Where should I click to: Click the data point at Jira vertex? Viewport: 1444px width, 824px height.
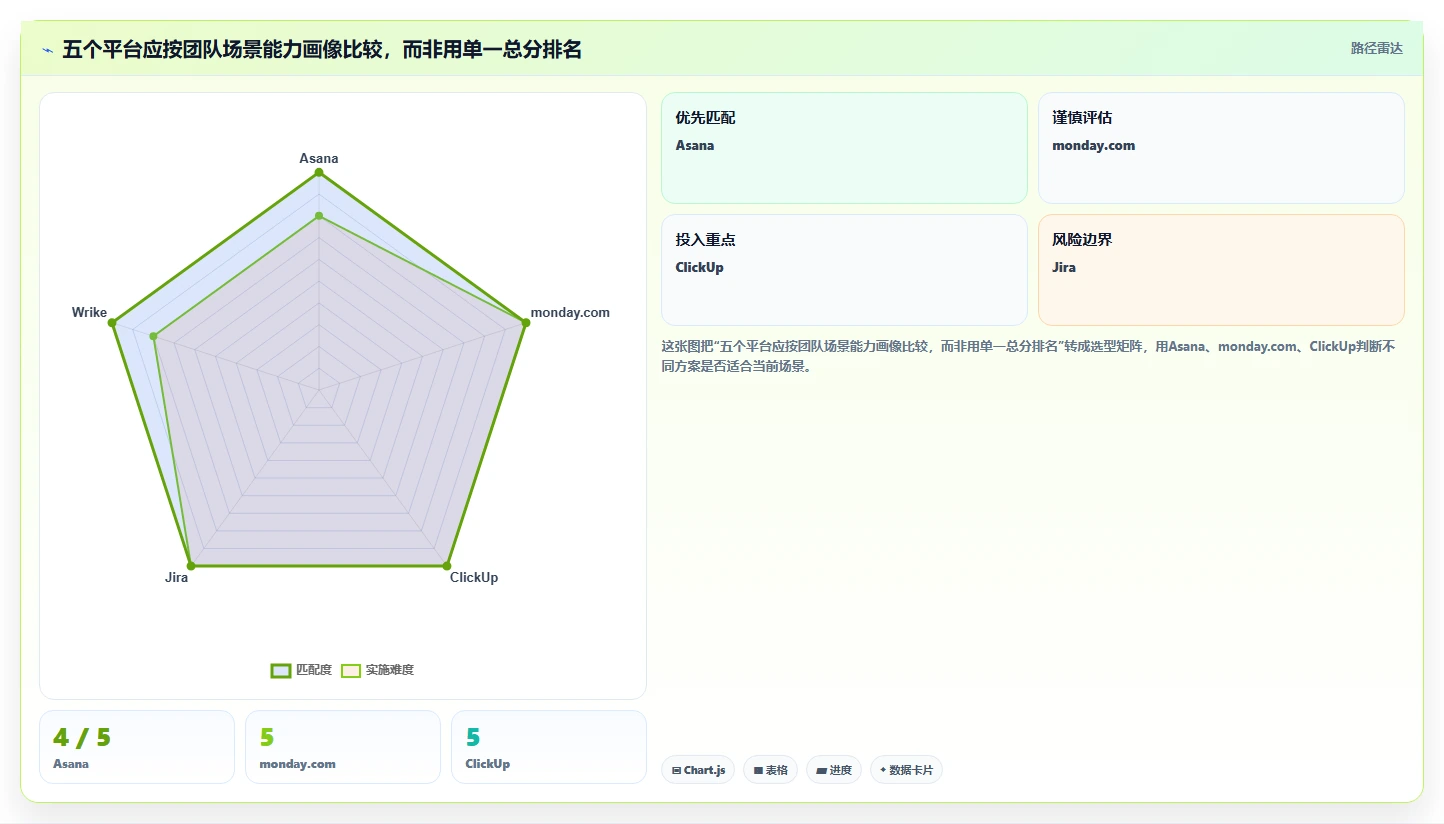coord(191,566)
